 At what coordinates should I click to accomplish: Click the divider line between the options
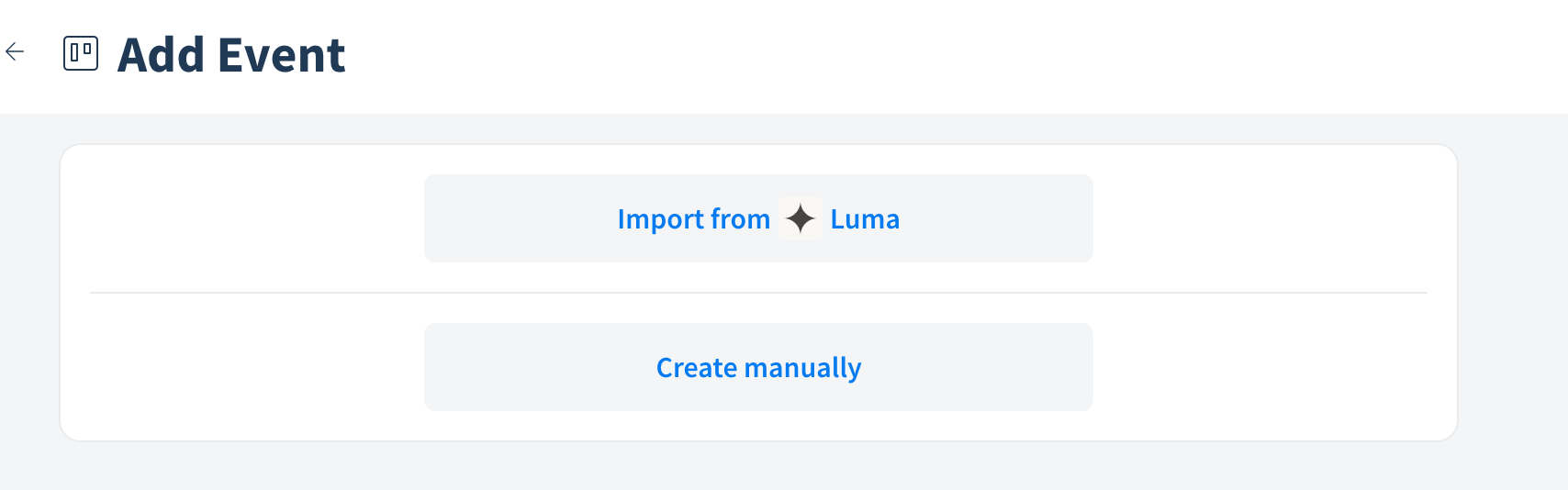(x=758, y=293)
